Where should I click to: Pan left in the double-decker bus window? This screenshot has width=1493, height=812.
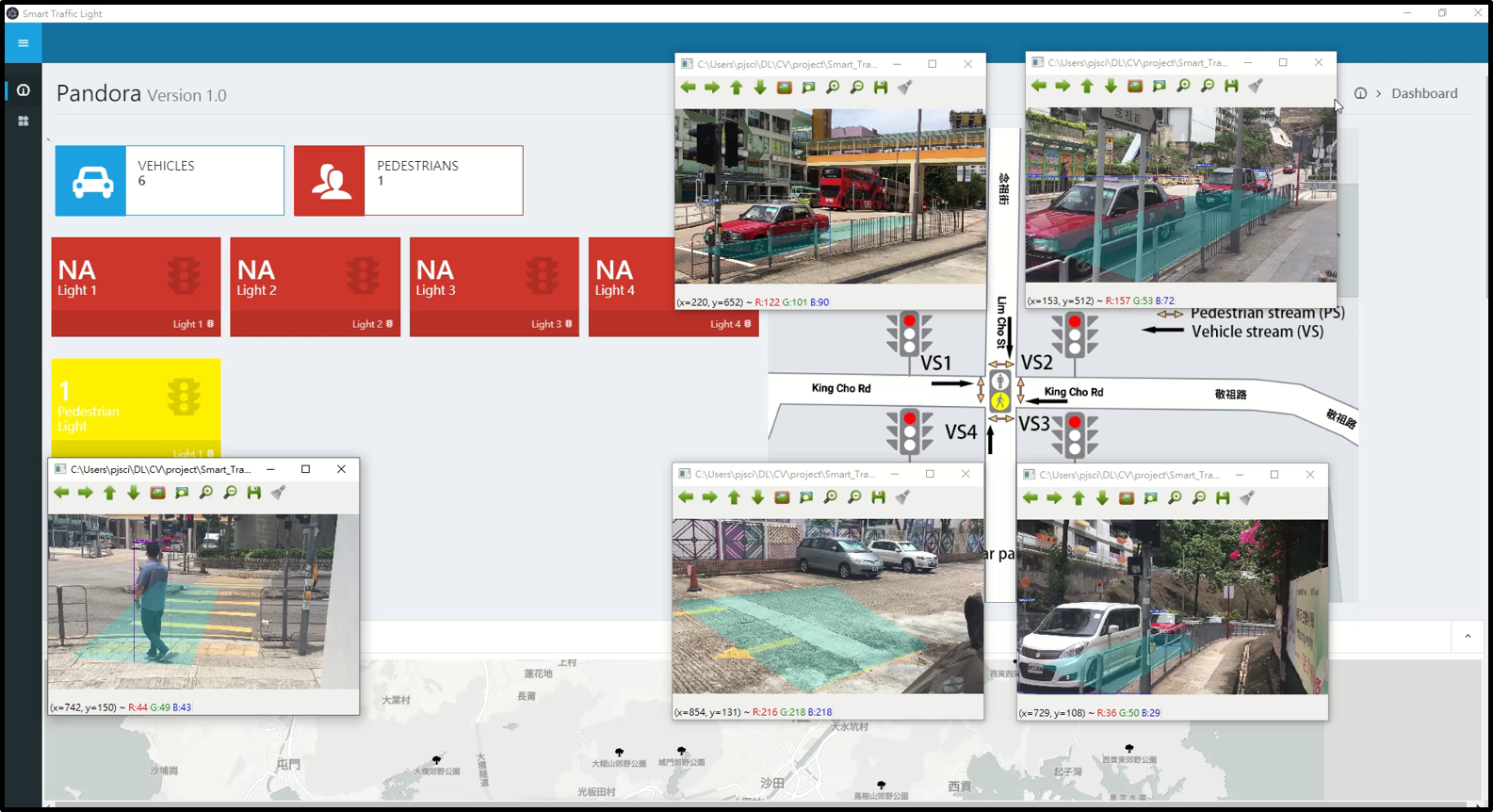coord(689,88)
